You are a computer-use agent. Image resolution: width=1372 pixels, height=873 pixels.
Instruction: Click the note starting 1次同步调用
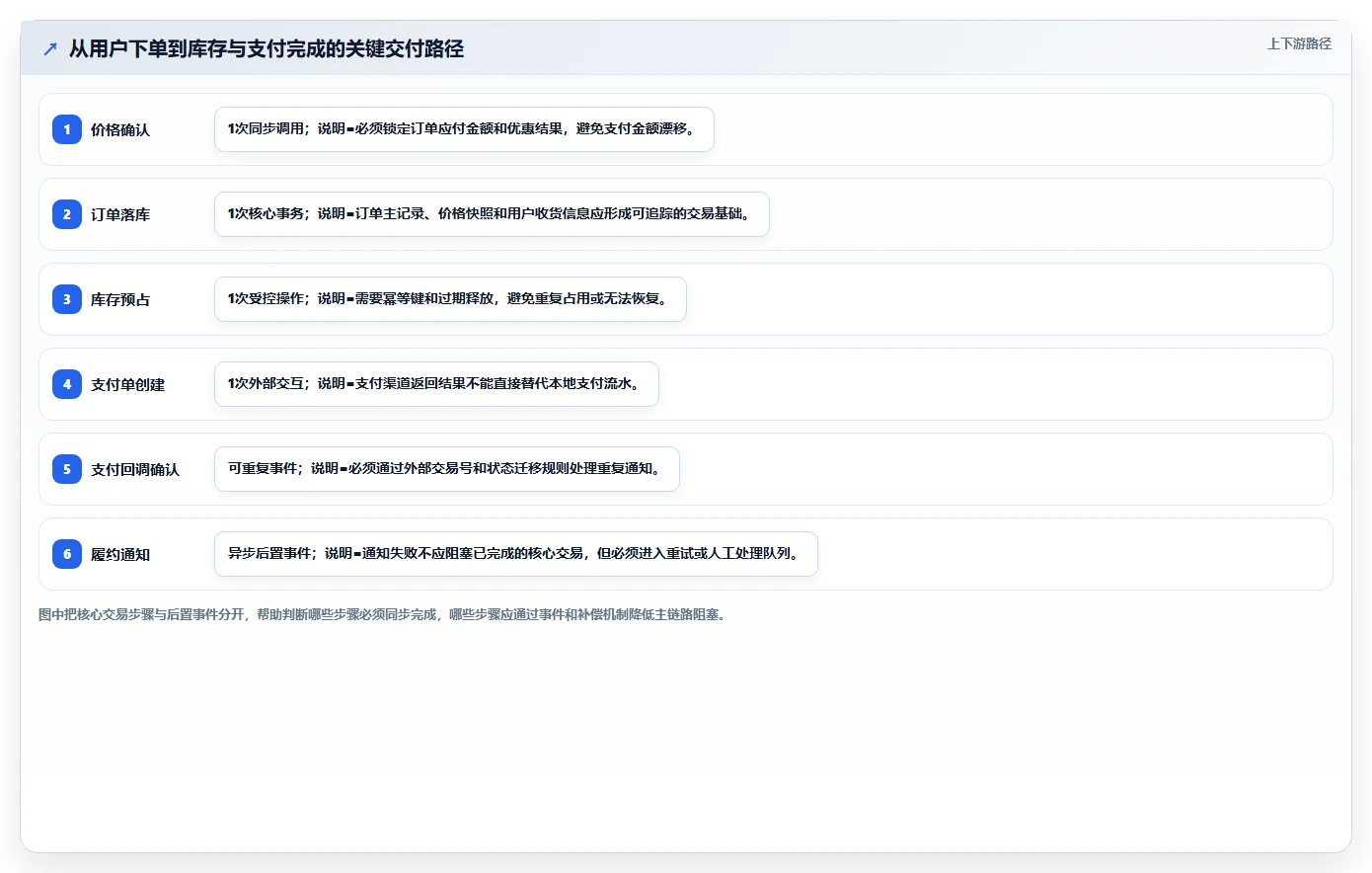(464, 129)
